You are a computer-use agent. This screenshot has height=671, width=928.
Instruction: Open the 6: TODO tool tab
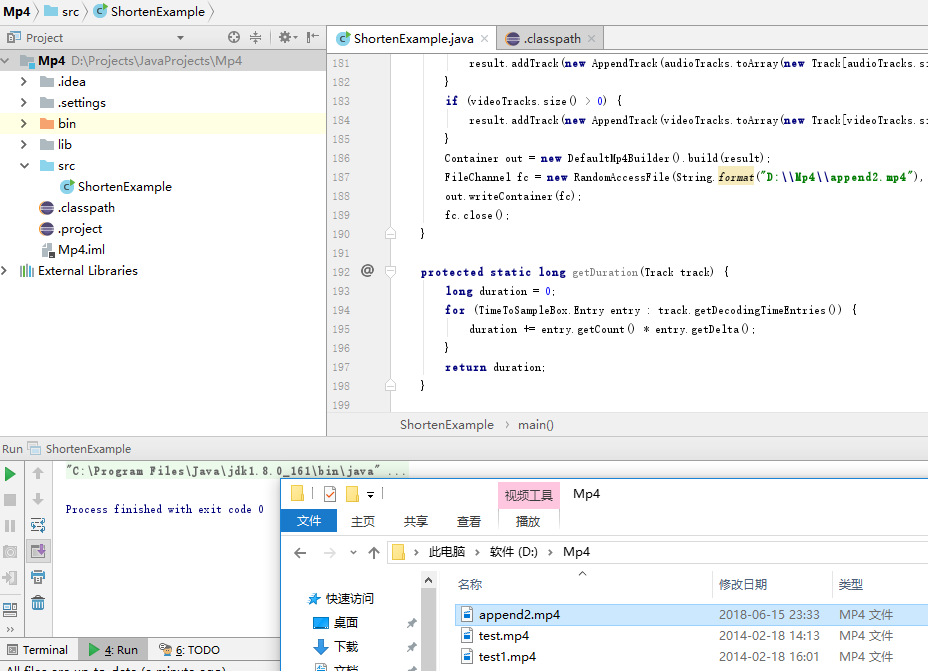[189, 650]
